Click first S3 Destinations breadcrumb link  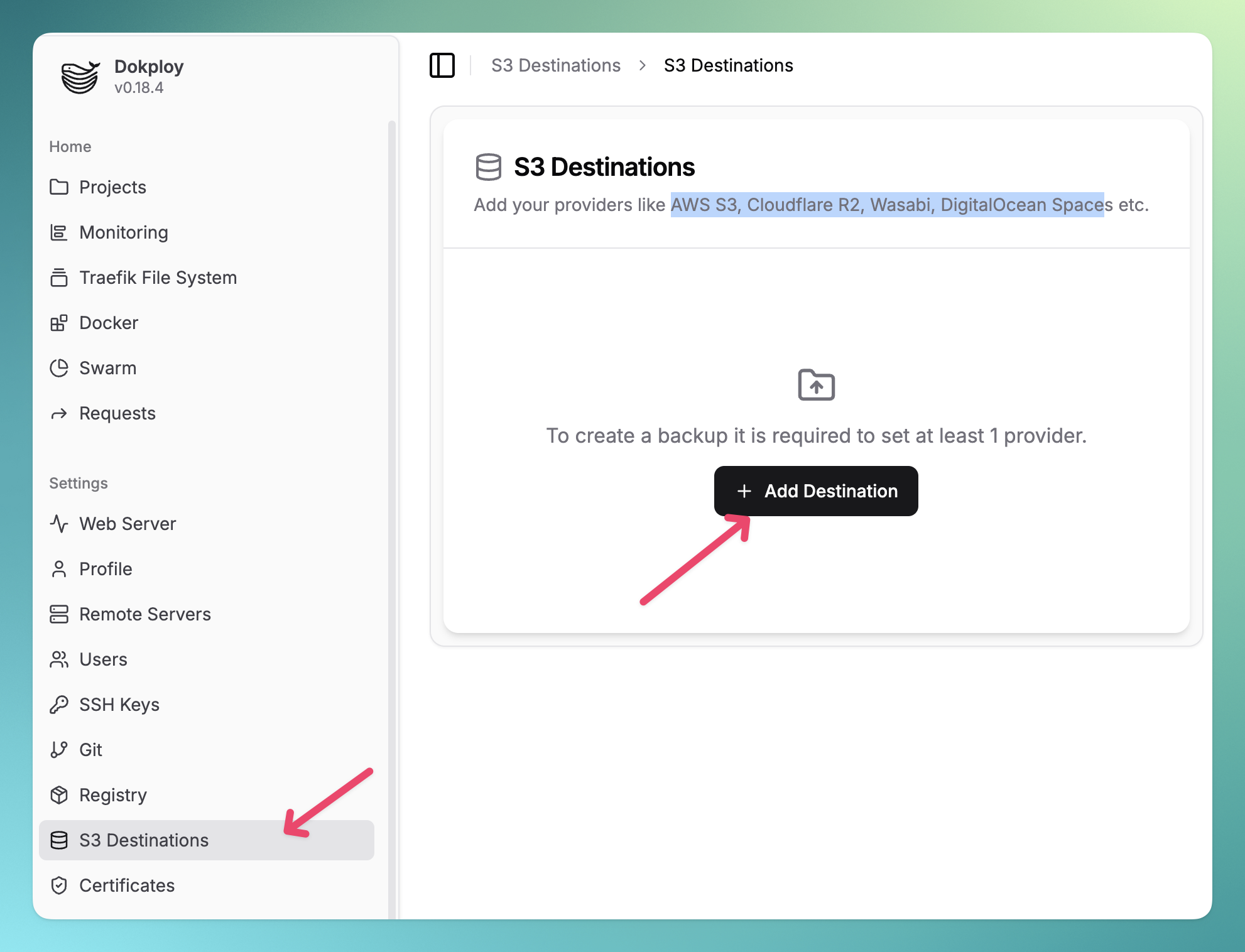pyautogui.click(x=556, y=65)
